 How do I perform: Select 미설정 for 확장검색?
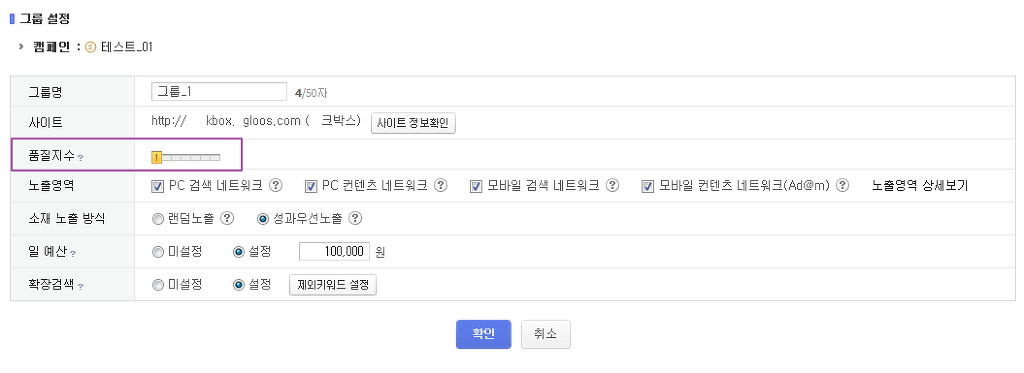(157, 285)
